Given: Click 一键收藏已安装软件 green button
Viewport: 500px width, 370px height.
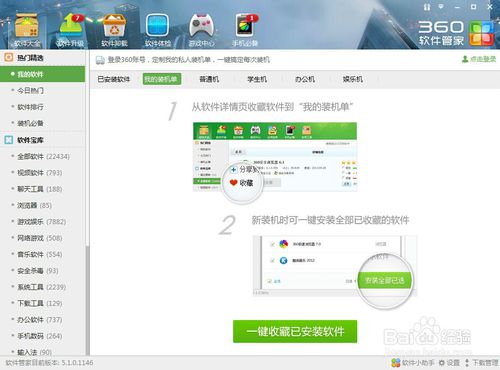Looking at the screenshot, I should tap(295, 331).
